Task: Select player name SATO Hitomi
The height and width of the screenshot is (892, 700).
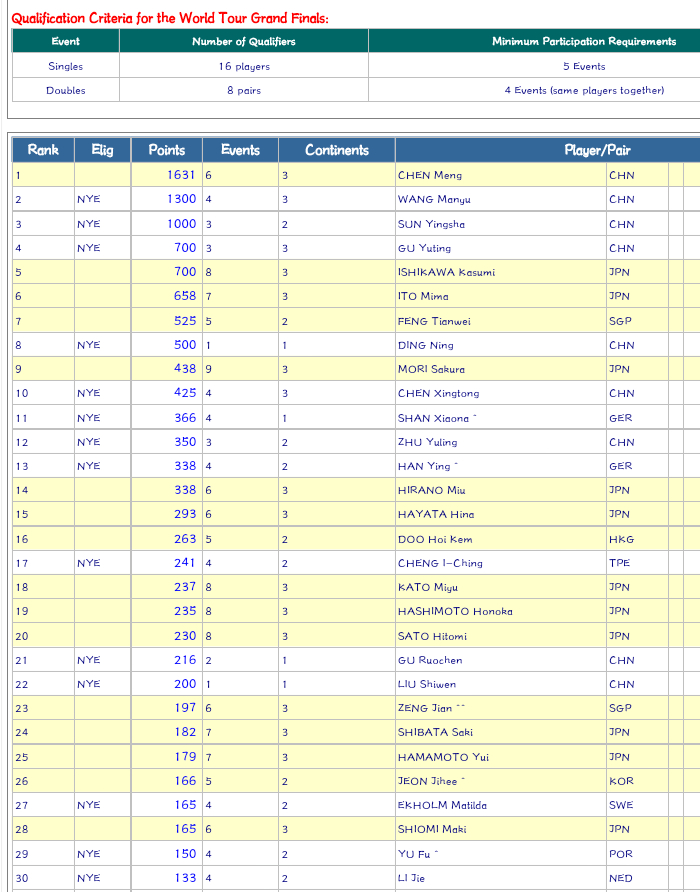Action: pos(433,637)
